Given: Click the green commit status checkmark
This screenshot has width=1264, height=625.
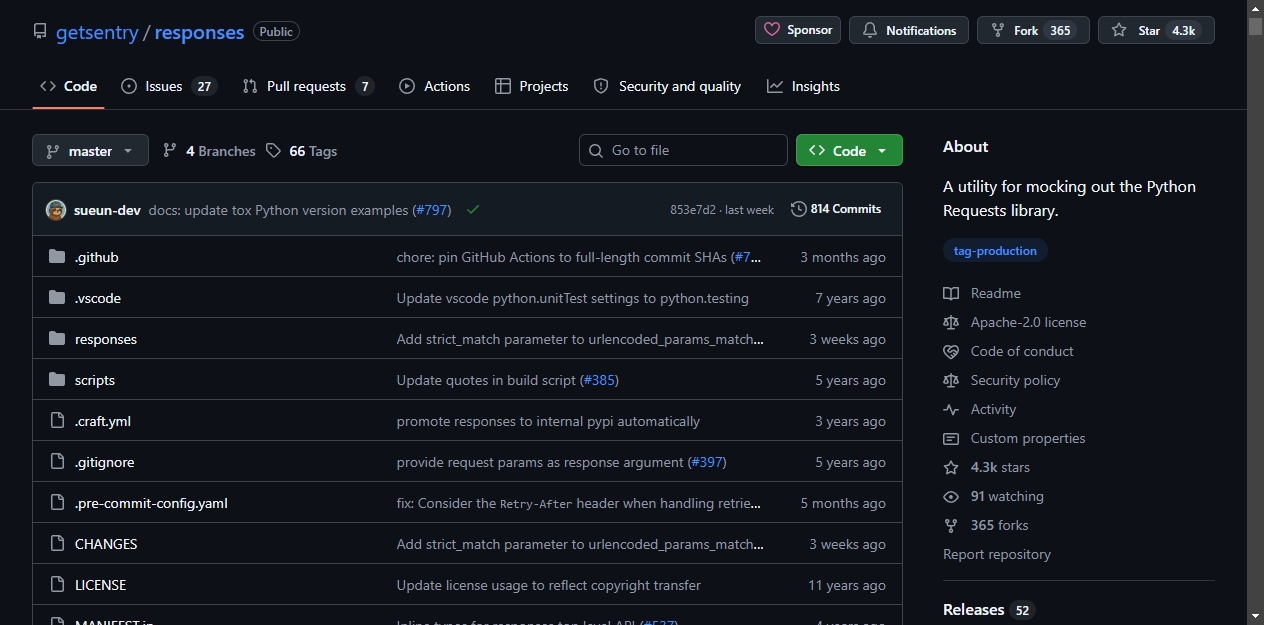Looking at the screenshot, I should pos(473,210).
